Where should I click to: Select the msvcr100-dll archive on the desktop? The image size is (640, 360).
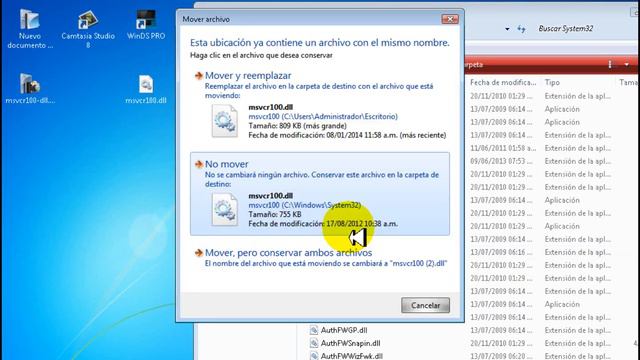pyautogui.click(x=30, y=88)
